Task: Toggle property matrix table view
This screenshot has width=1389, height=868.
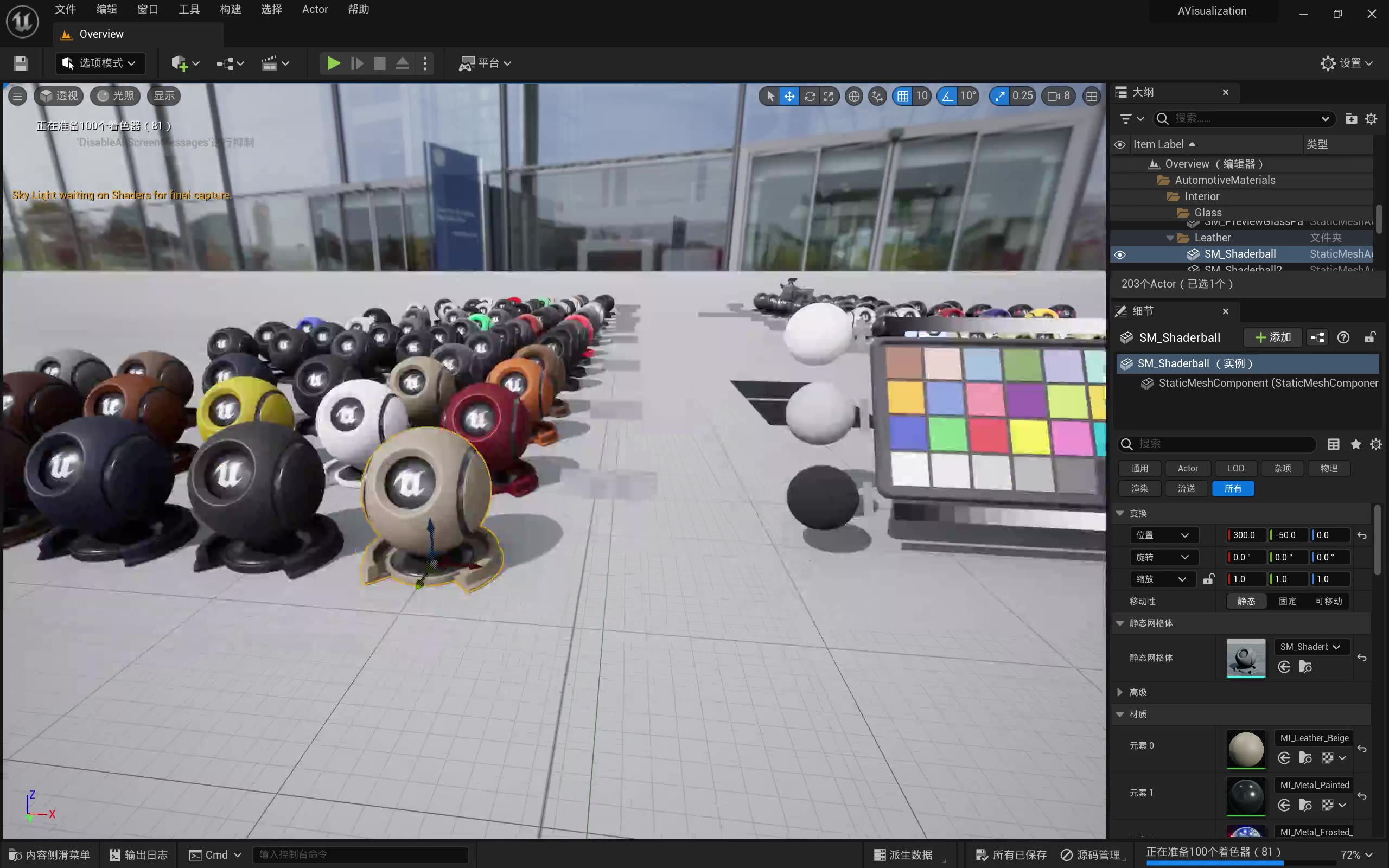Action: 1333,444
